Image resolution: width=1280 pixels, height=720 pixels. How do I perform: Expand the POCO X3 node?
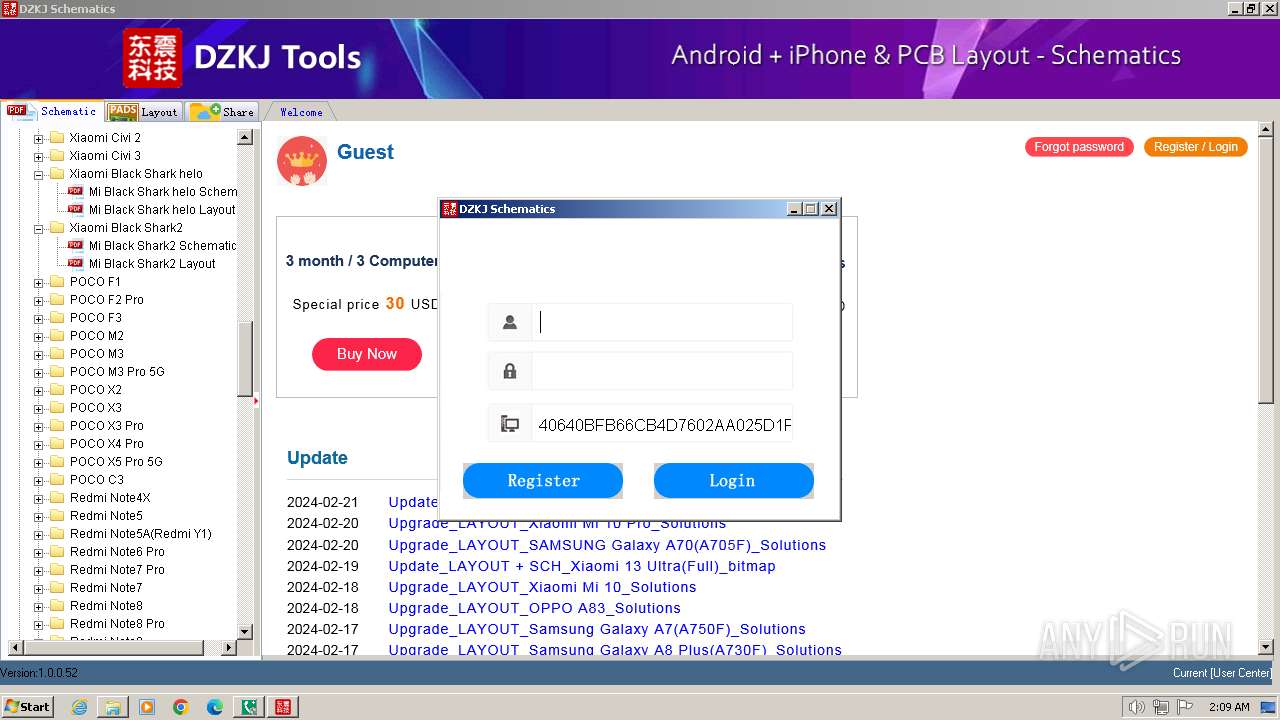[39, 408]
